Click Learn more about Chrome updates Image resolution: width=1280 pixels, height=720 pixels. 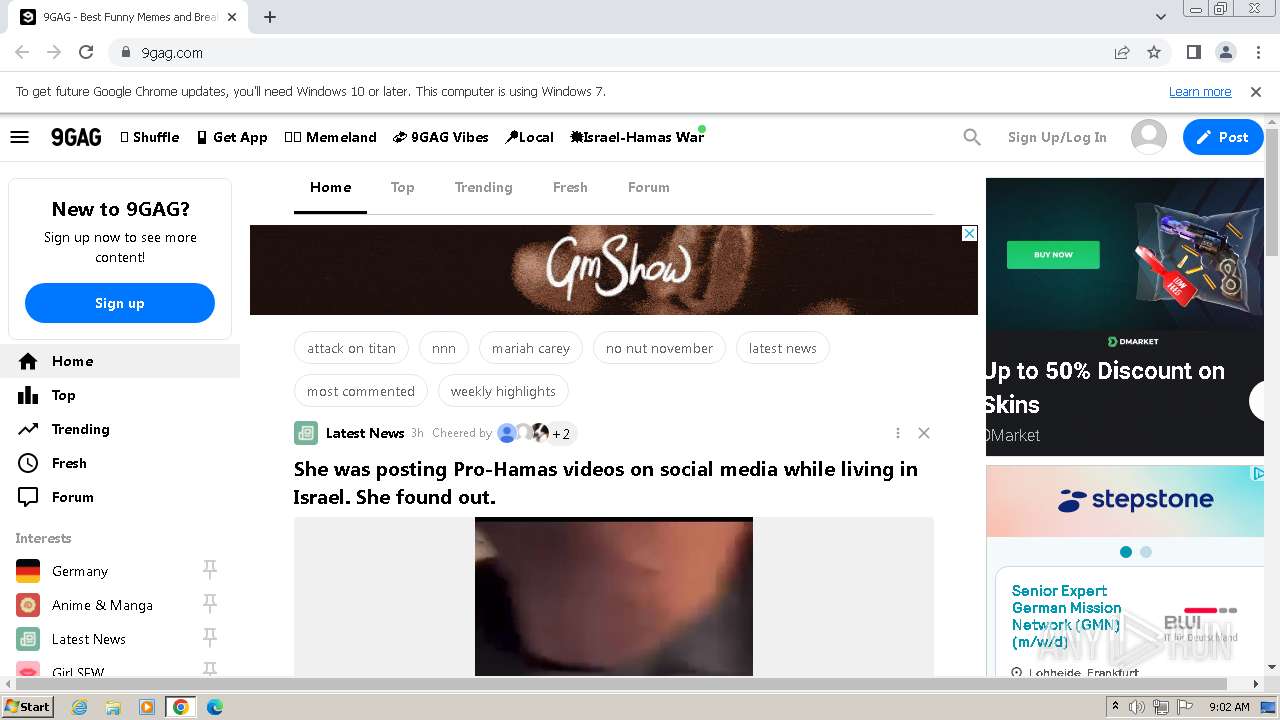click(1200, 91)
